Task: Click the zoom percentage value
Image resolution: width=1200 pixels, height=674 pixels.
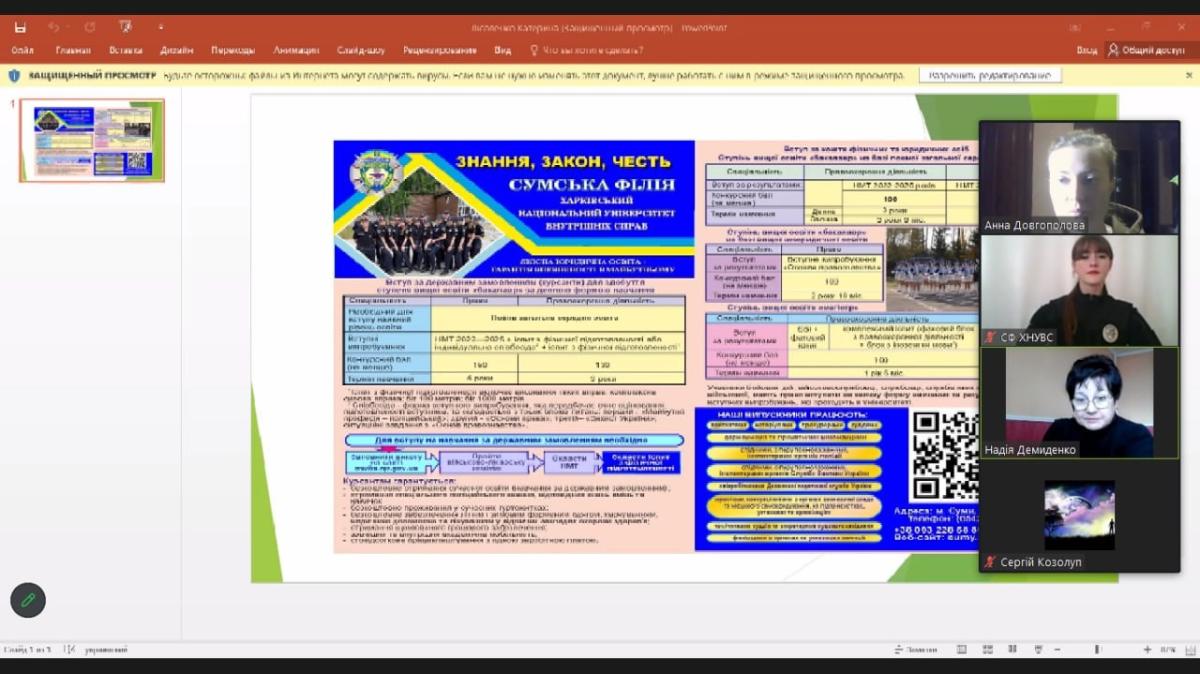Action: 1167,650
